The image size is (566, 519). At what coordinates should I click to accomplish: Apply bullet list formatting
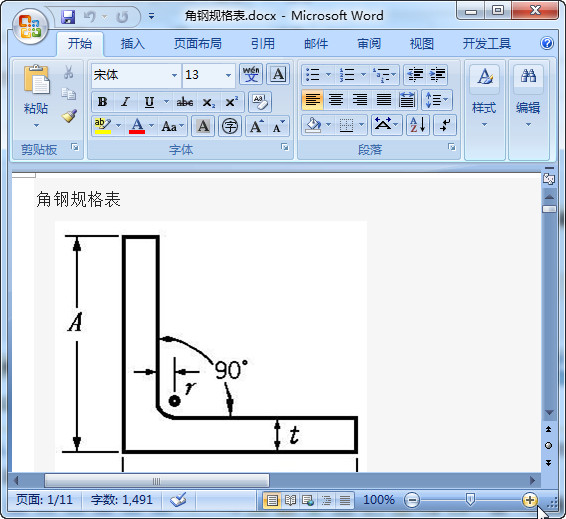(x=313, y=75)
